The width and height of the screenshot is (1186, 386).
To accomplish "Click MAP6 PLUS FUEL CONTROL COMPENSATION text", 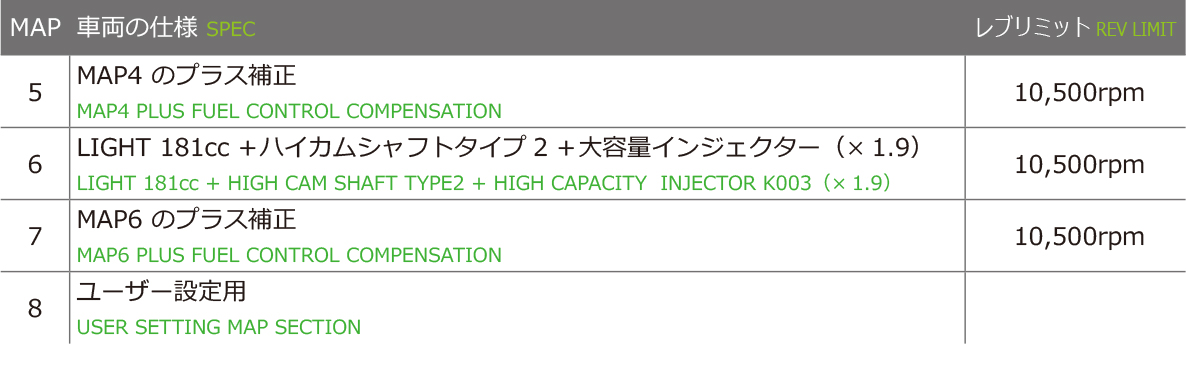I will coord(290,255).
